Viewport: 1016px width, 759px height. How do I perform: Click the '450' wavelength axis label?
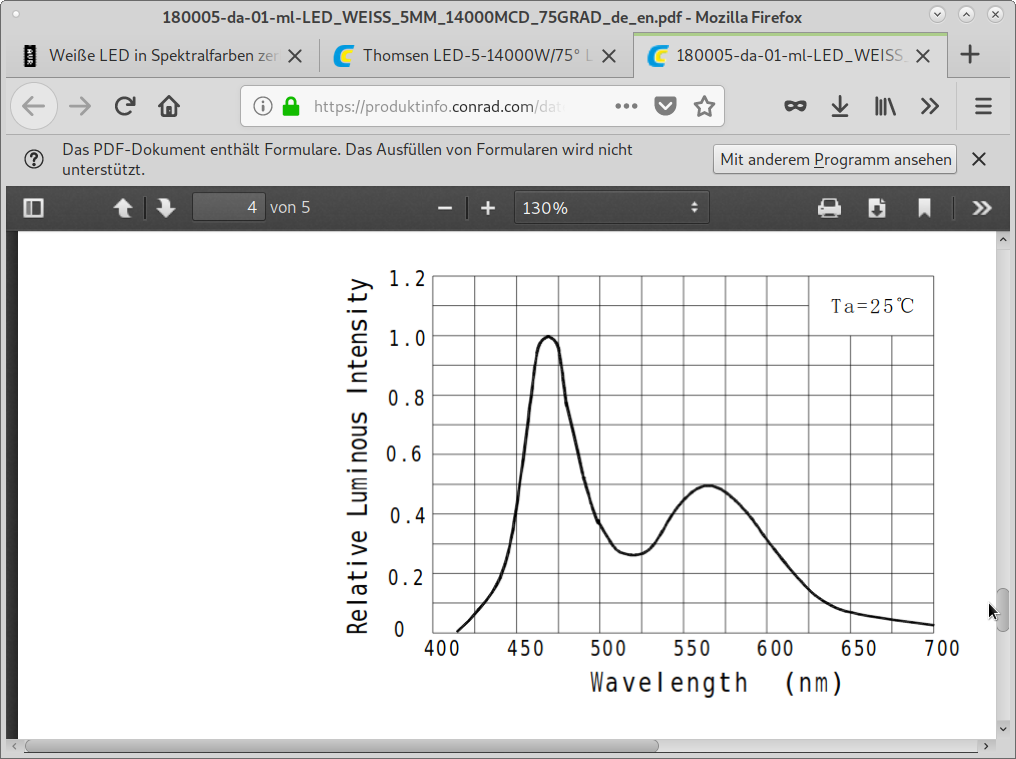pos(525,648)
